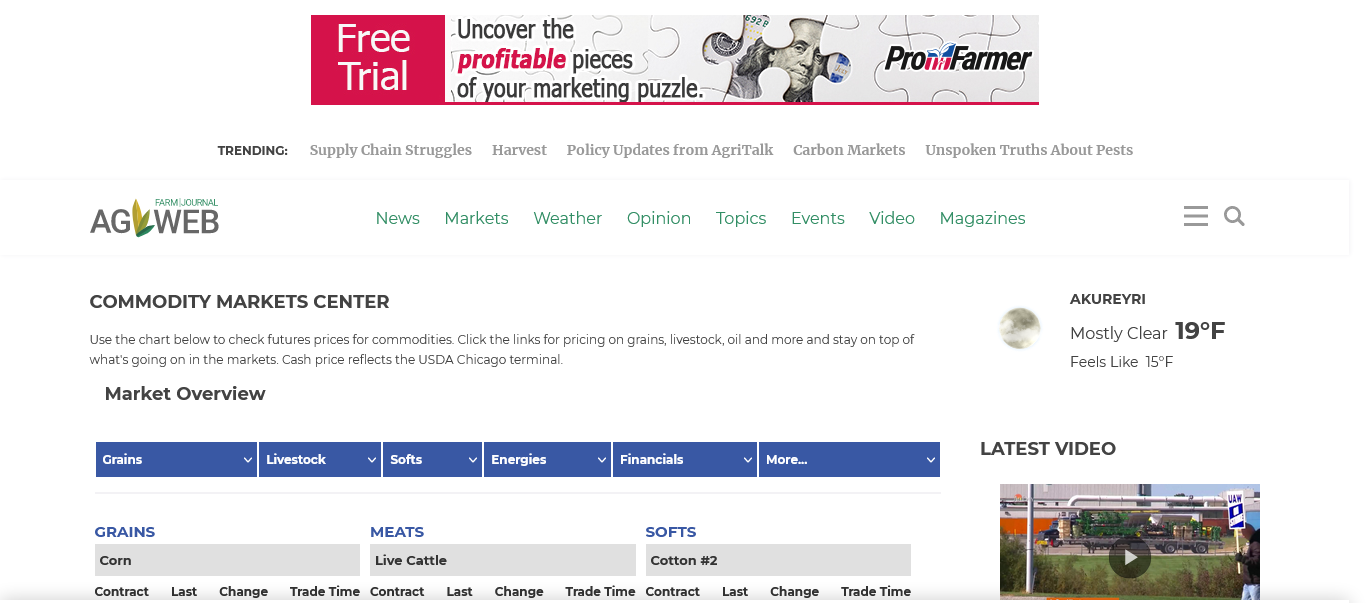
Task: Click the Pro Farmer Free Trial banner
Action: pyautogui.click(x=674, y=60)
